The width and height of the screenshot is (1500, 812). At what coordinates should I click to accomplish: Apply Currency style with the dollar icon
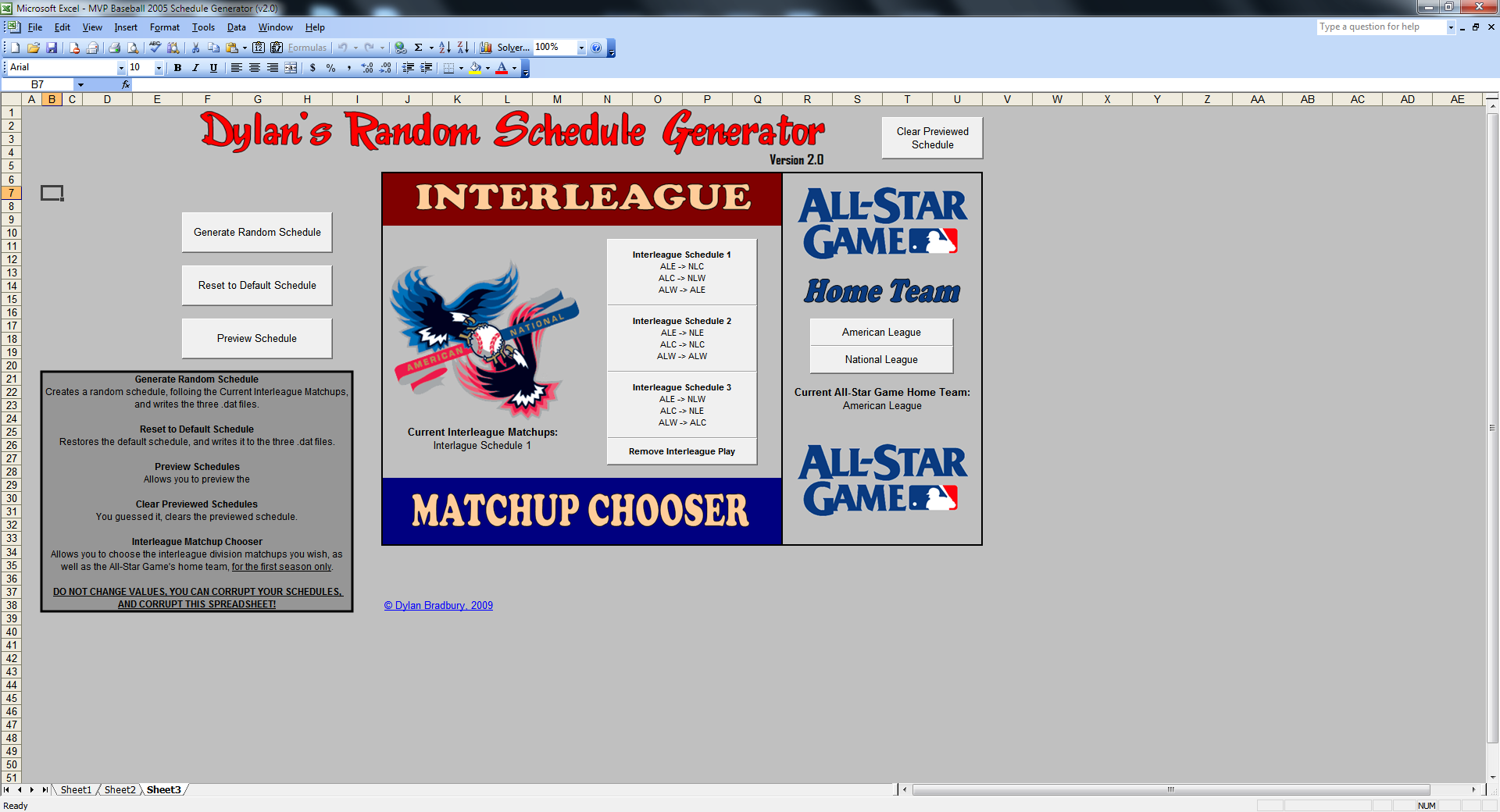click(x=312, y=68)
